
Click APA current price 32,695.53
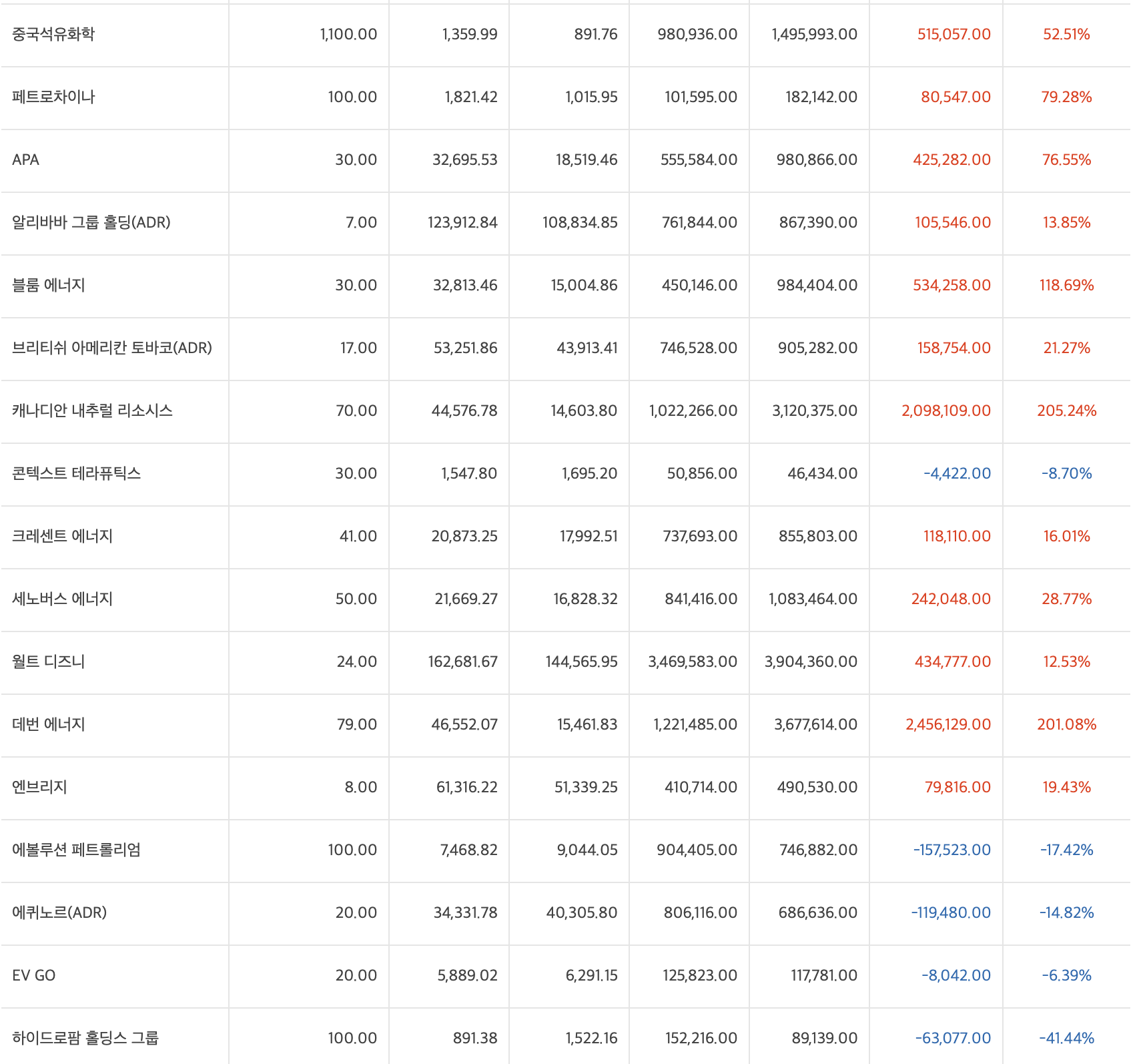point(465,160)
